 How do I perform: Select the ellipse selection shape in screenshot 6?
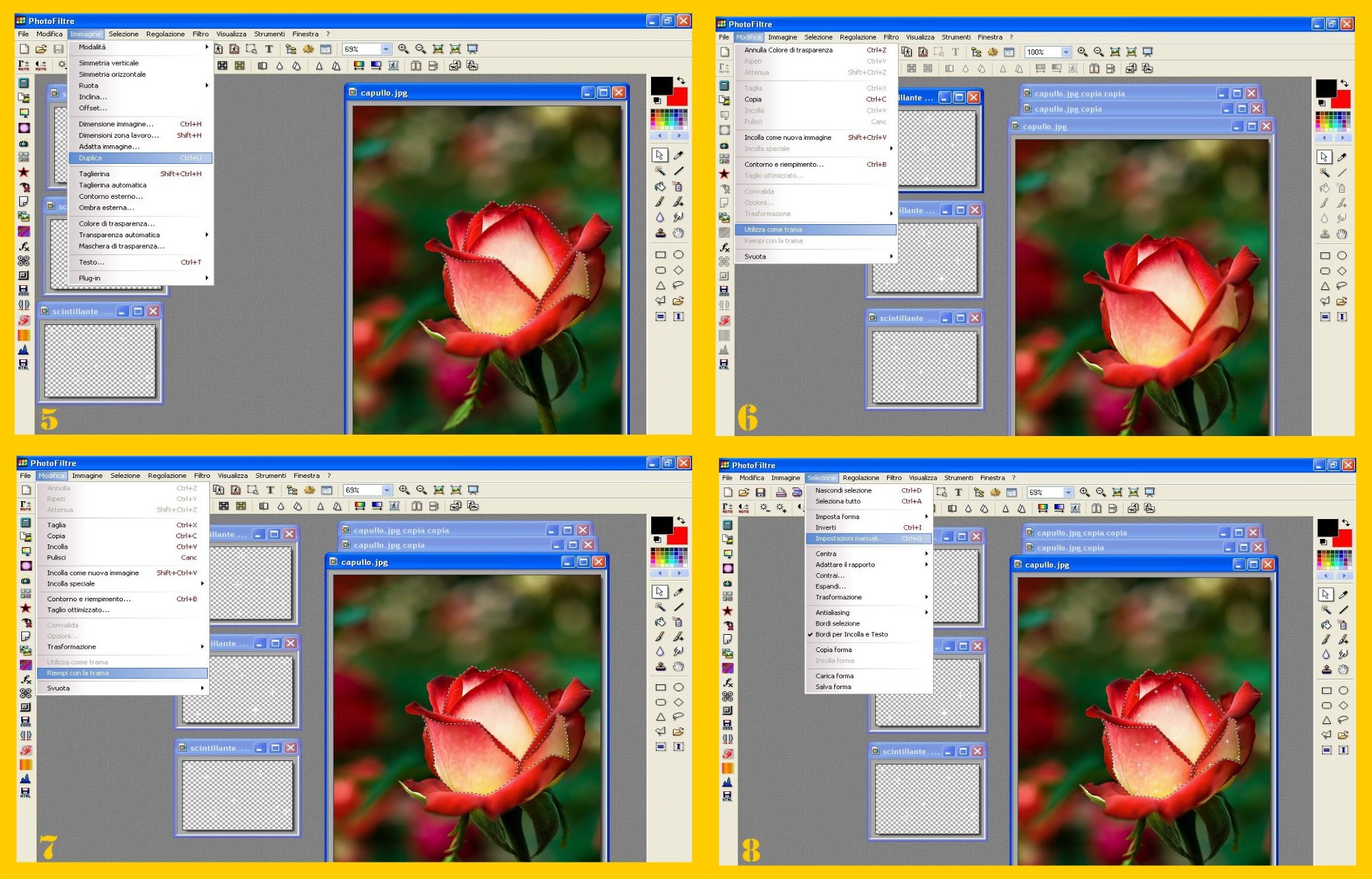[1342, 256]
